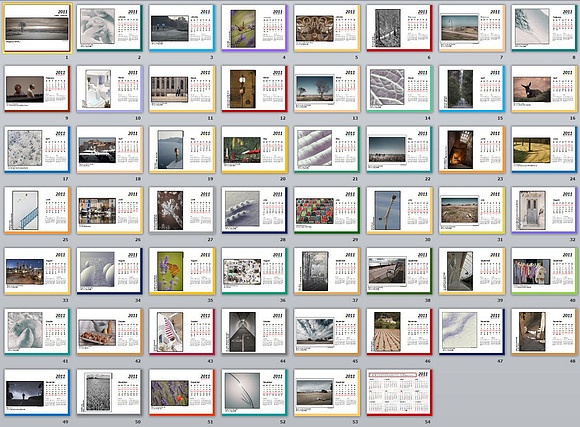Select slide 29 red and green market crates
This screenshot has width=580, height=427.
[x=327, y=210]
